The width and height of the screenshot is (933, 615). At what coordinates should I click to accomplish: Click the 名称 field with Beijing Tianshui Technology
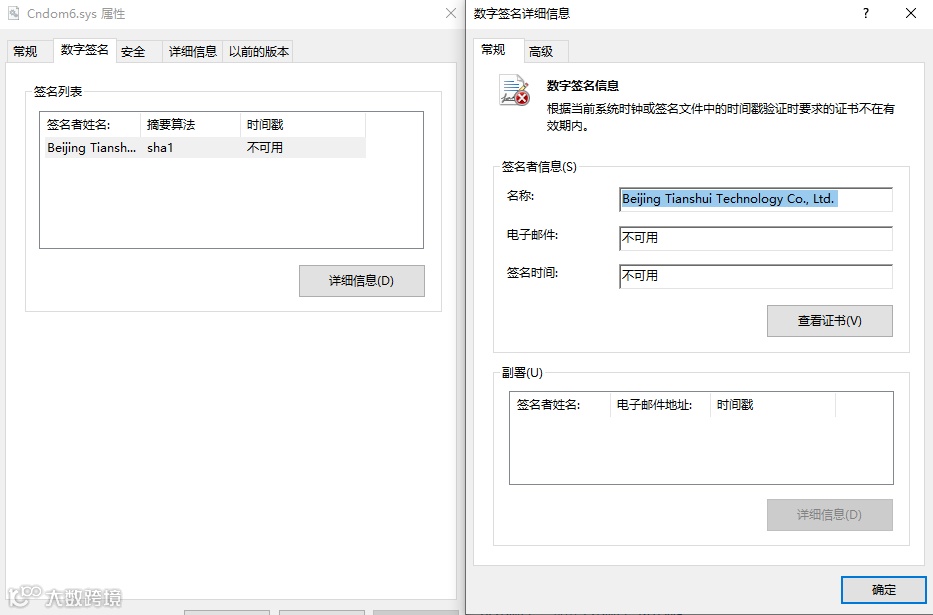(x=756, y=199)
